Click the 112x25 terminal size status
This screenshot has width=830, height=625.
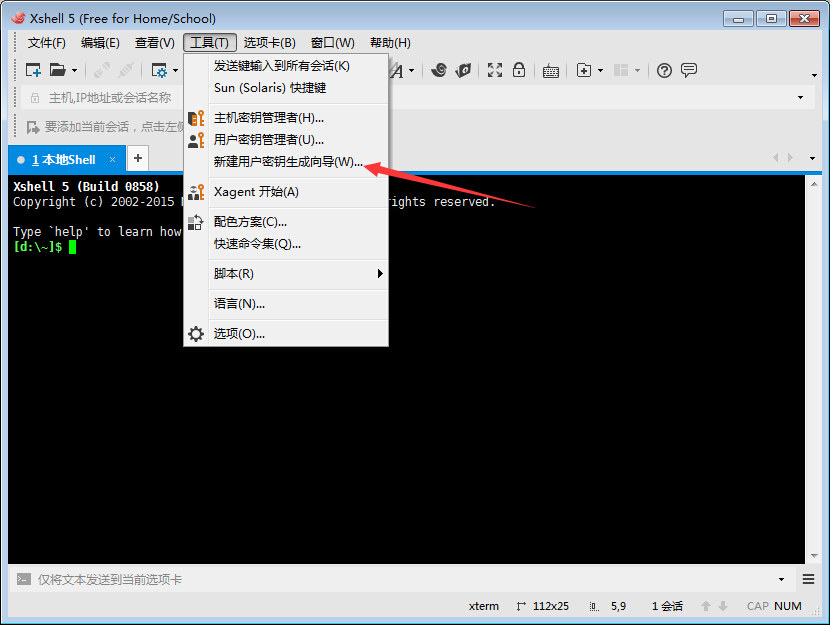[x=551, y=606]
